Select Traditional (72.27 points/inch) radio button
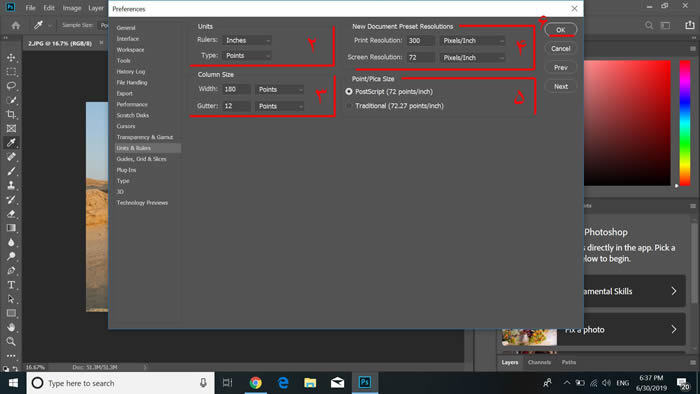 [349, 106]
